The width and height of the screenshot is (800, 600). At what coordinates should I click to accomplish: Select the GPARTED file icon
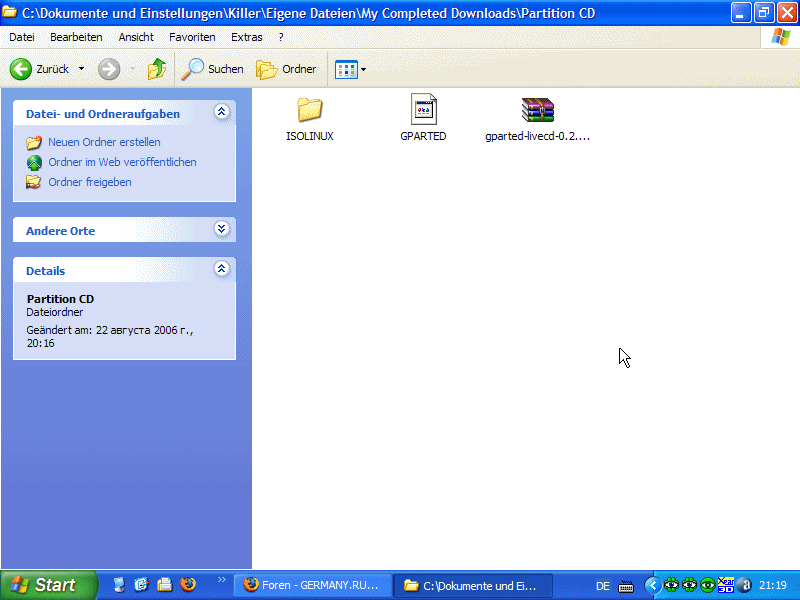(423, 109)
